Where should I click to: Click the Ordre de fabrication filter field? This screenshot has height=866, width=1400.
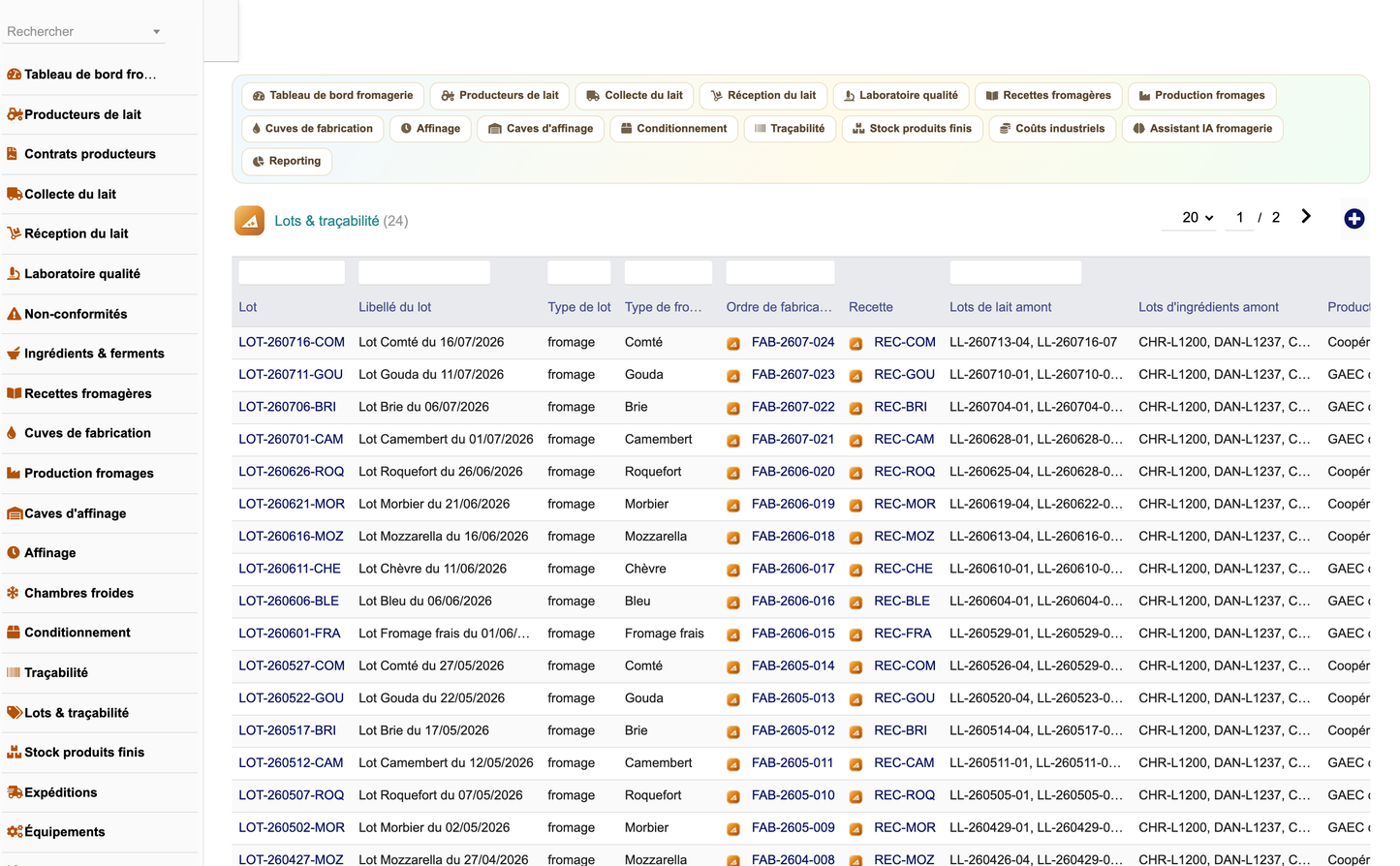coord(780,273)
